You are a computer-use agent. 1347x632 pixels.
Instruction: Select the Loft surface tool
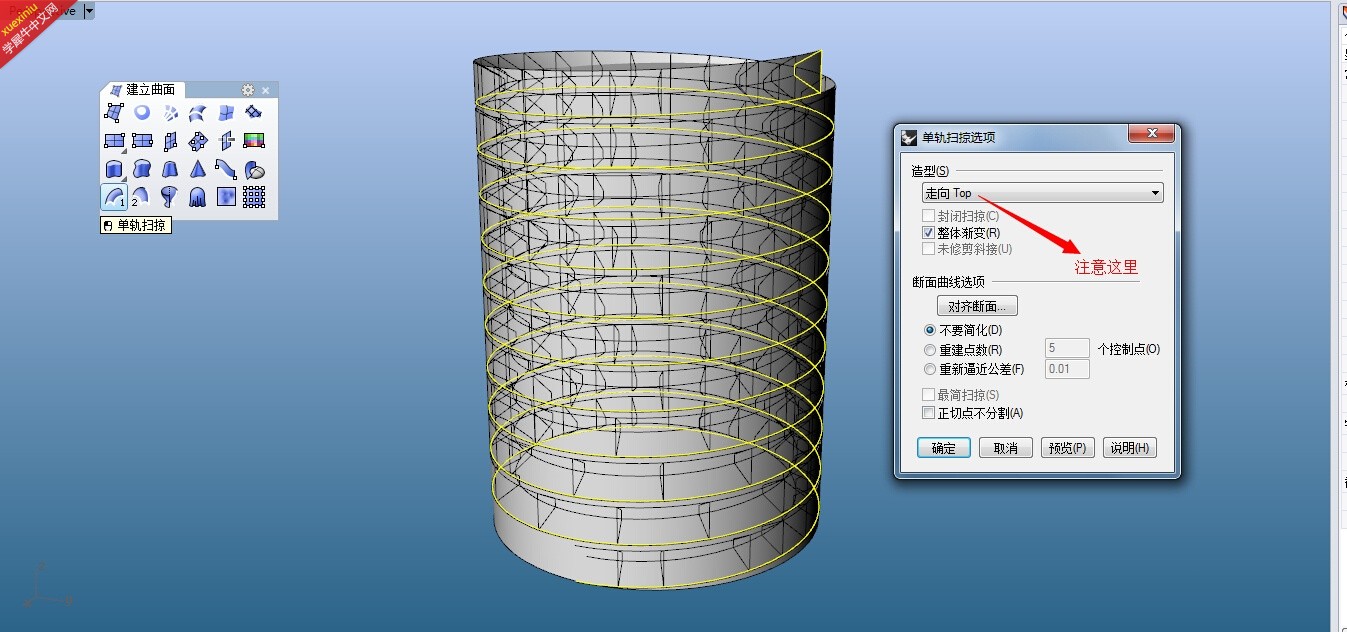[198, 113]
